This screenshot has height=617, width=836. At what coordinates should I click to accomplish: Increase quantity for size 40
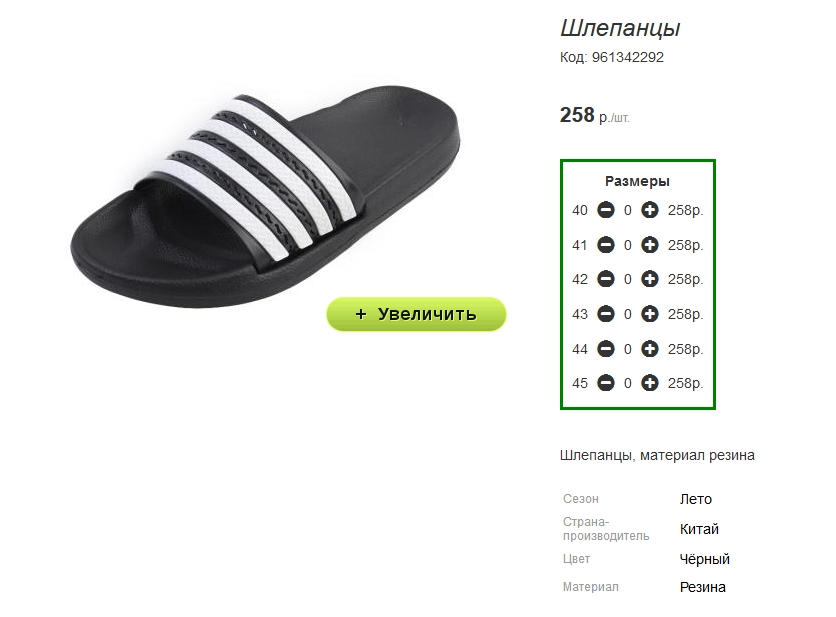[x=649, y=210]
